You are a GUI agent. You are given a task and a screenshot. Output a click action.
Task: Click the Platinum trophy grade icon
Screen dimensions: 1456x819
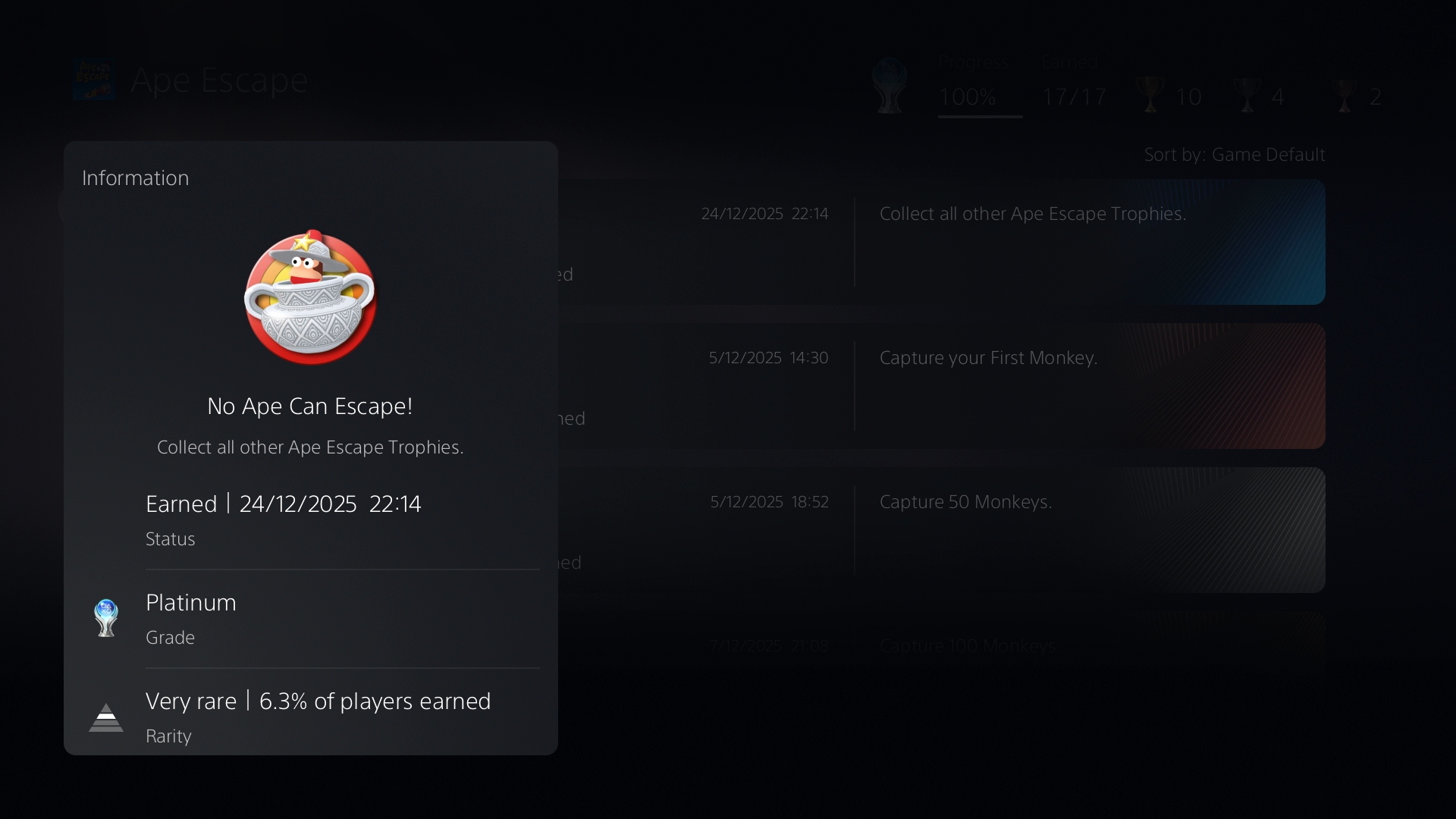point(106,618)
